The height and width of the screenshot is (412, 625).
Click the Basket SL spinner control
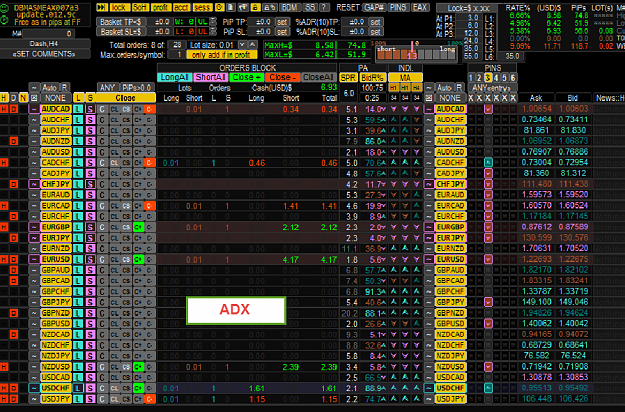coord(214,31)
